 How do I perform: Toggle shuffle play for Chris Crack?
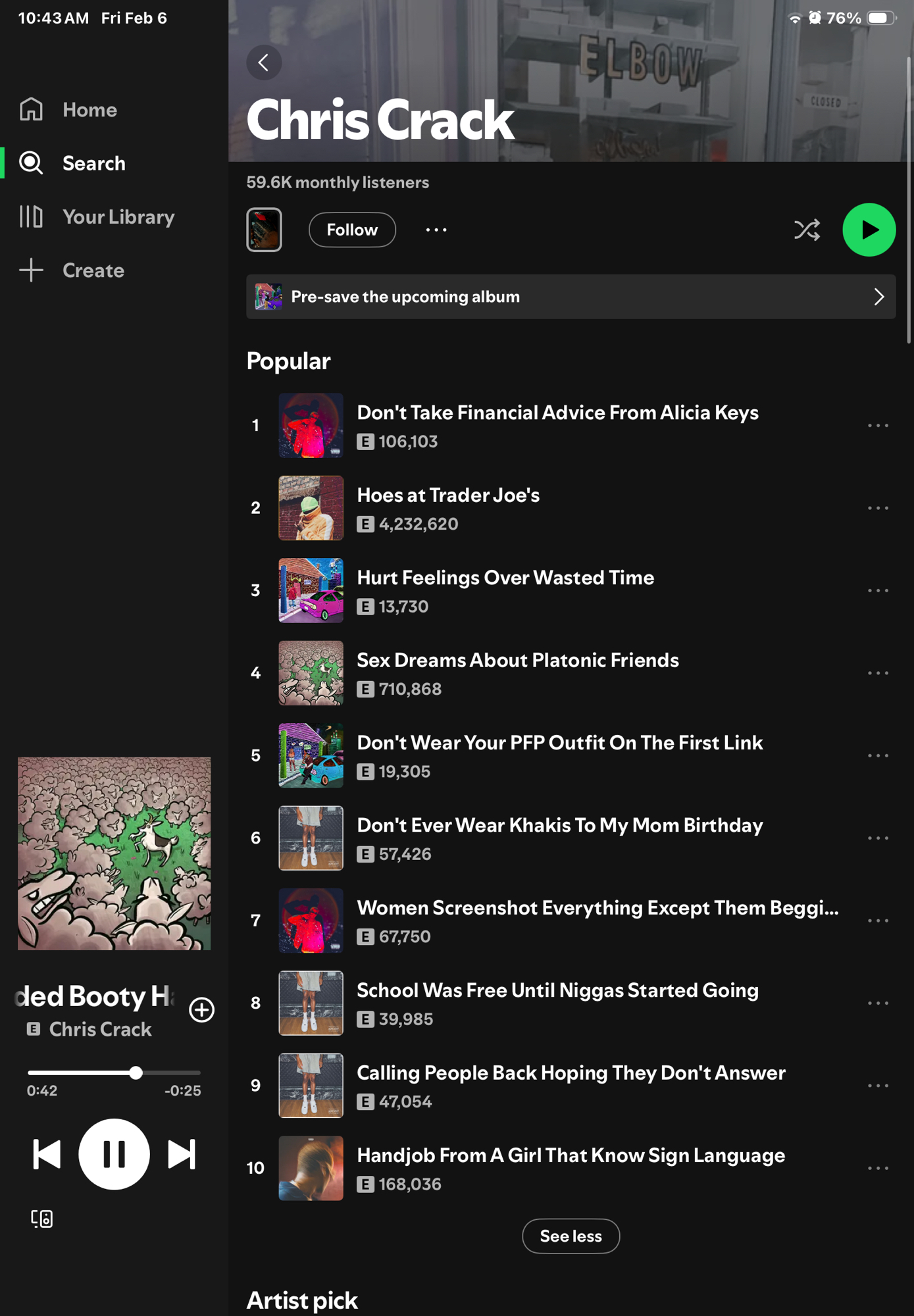click(x=807, y=230)
